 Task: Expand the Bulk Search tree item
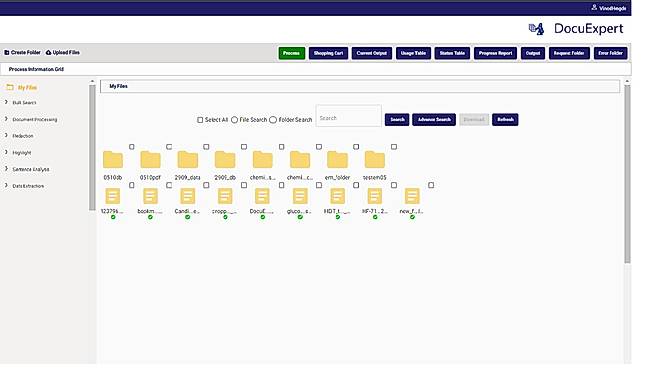coord(24,103)
